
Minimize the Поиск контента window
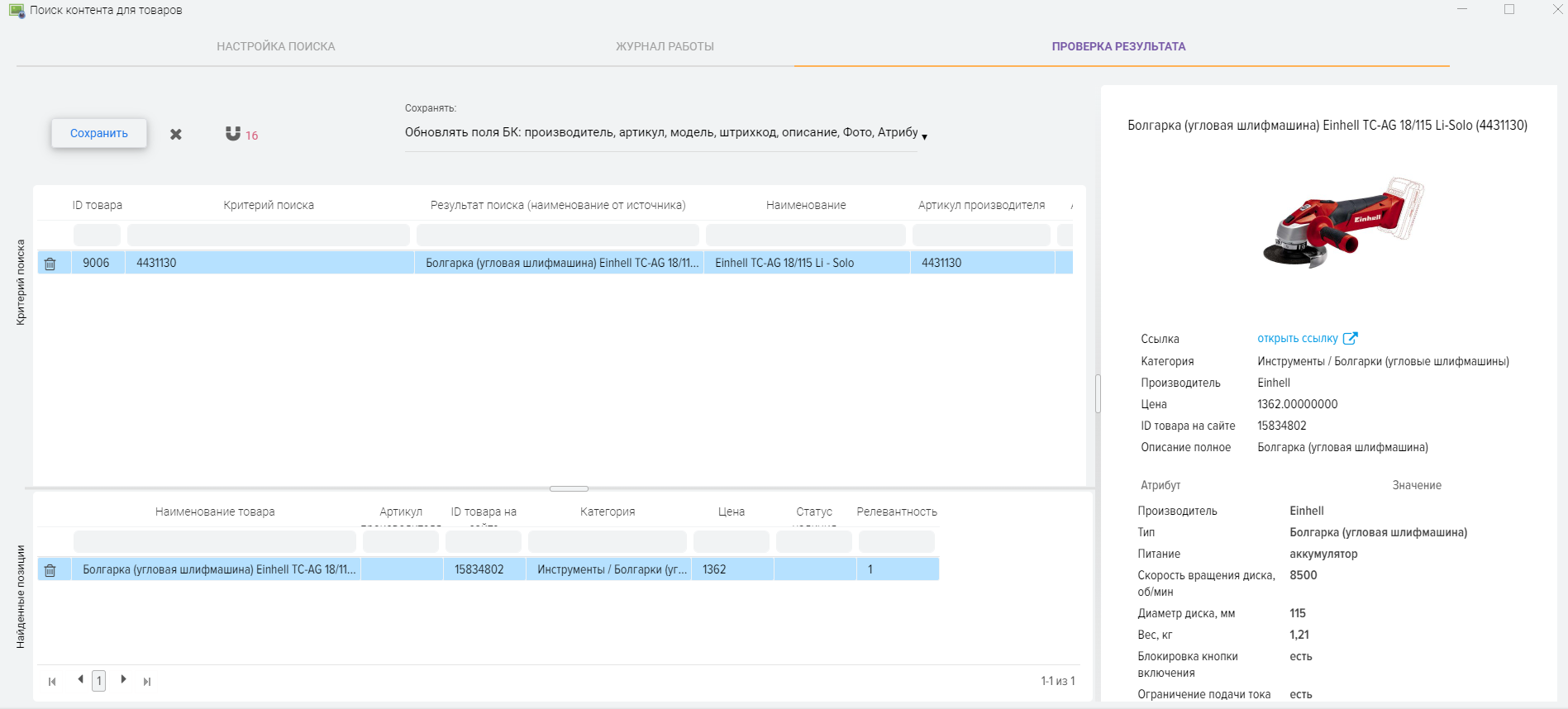tap(1462, 9)
